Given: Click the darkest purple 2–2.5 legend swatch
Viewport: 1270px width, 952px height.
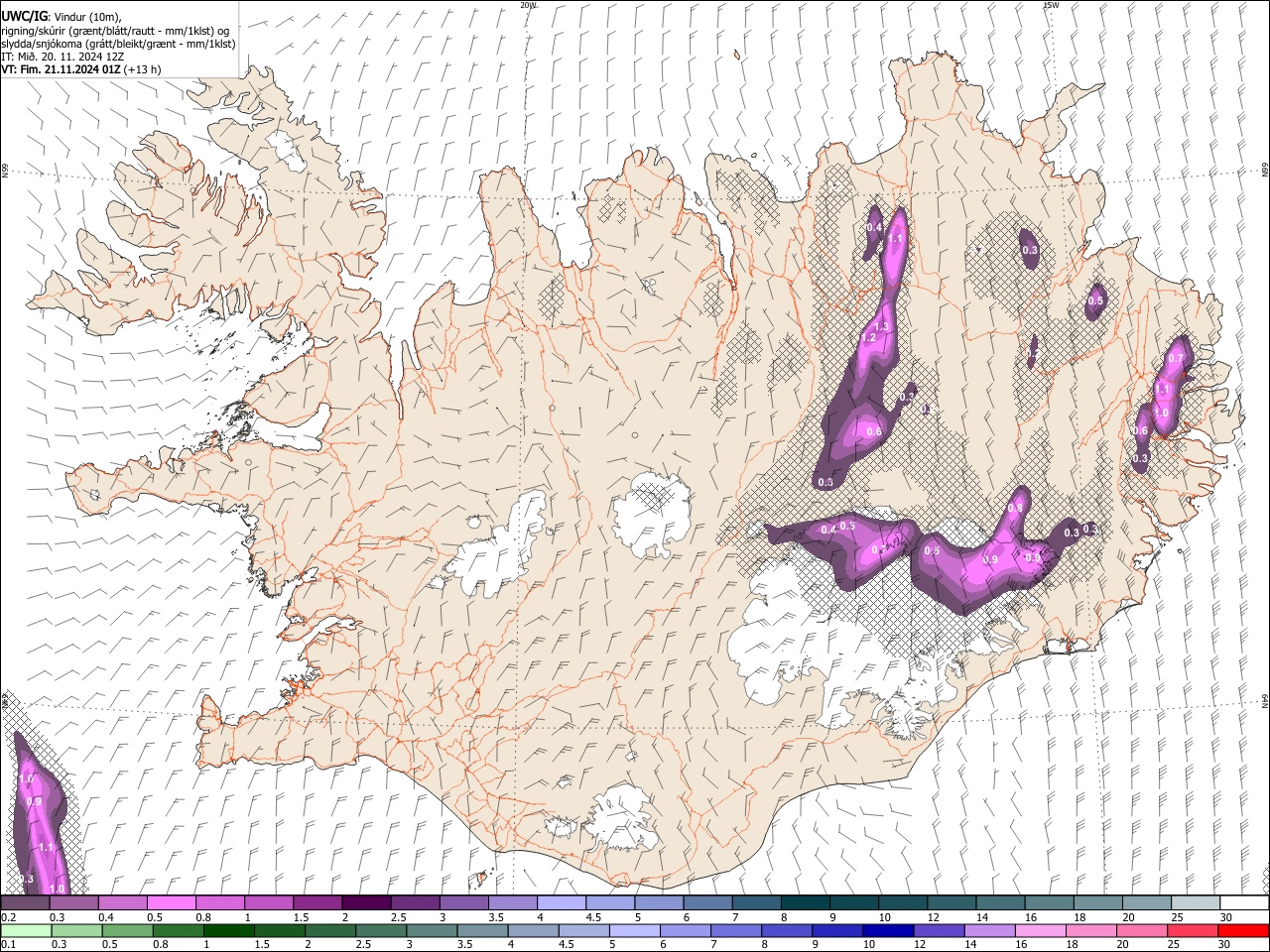Looking at the screenshot, I should click(x=365, y=903).
